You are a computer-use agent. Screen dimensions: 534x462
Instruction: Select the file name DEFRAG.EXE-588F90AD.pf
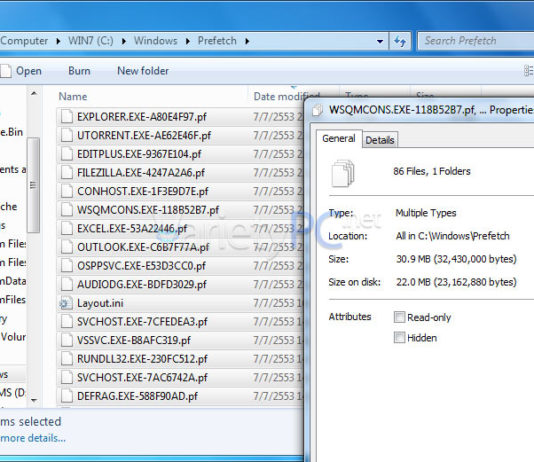(x=137, y=396)
